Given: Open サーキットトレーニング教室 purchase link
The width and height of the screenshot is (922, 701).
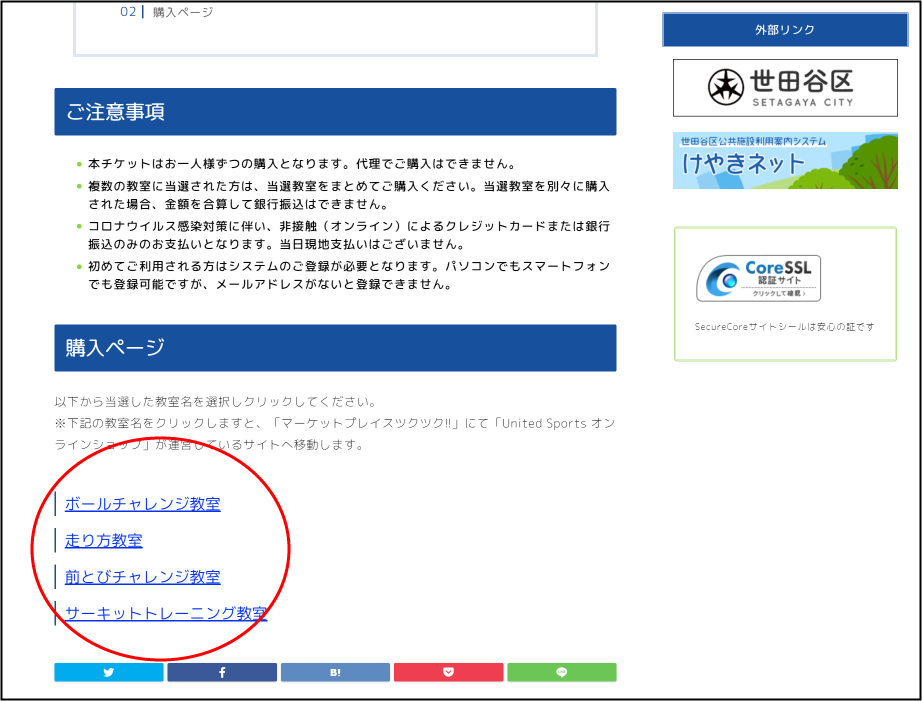Looking at the screenshot, I should [x=166, y=613].
